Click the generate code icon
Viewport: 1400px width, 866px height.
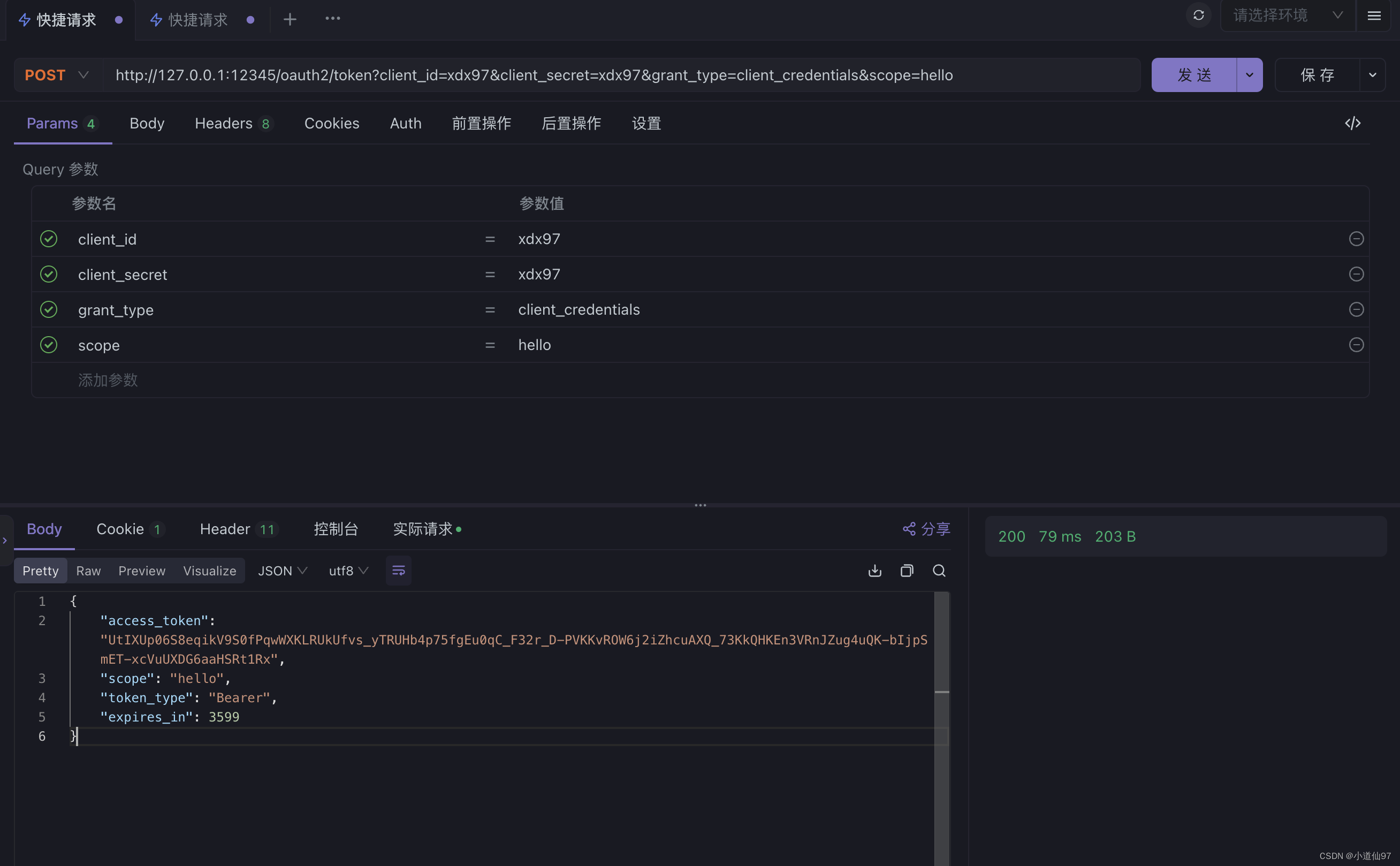1352,123
